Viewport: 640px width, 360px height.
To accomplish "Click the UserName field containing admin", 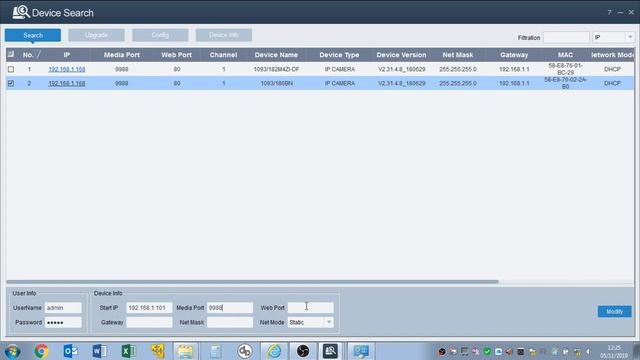I will [x=63, y=308].
